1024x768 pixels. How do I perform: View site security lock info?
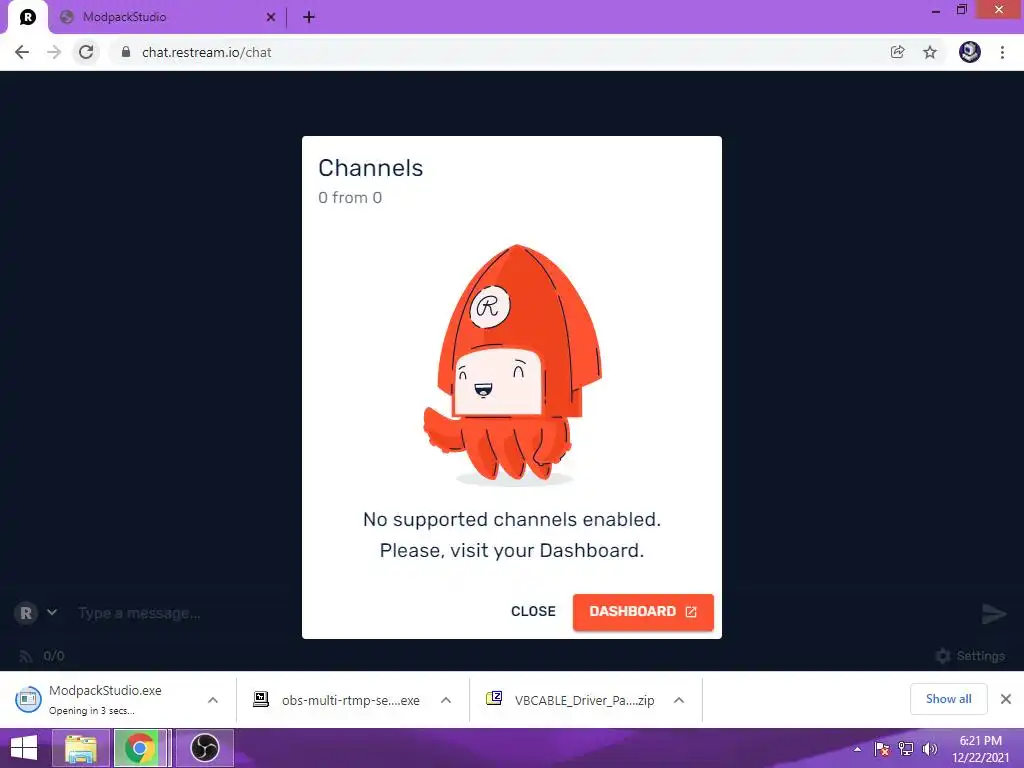tap(126, 52)
